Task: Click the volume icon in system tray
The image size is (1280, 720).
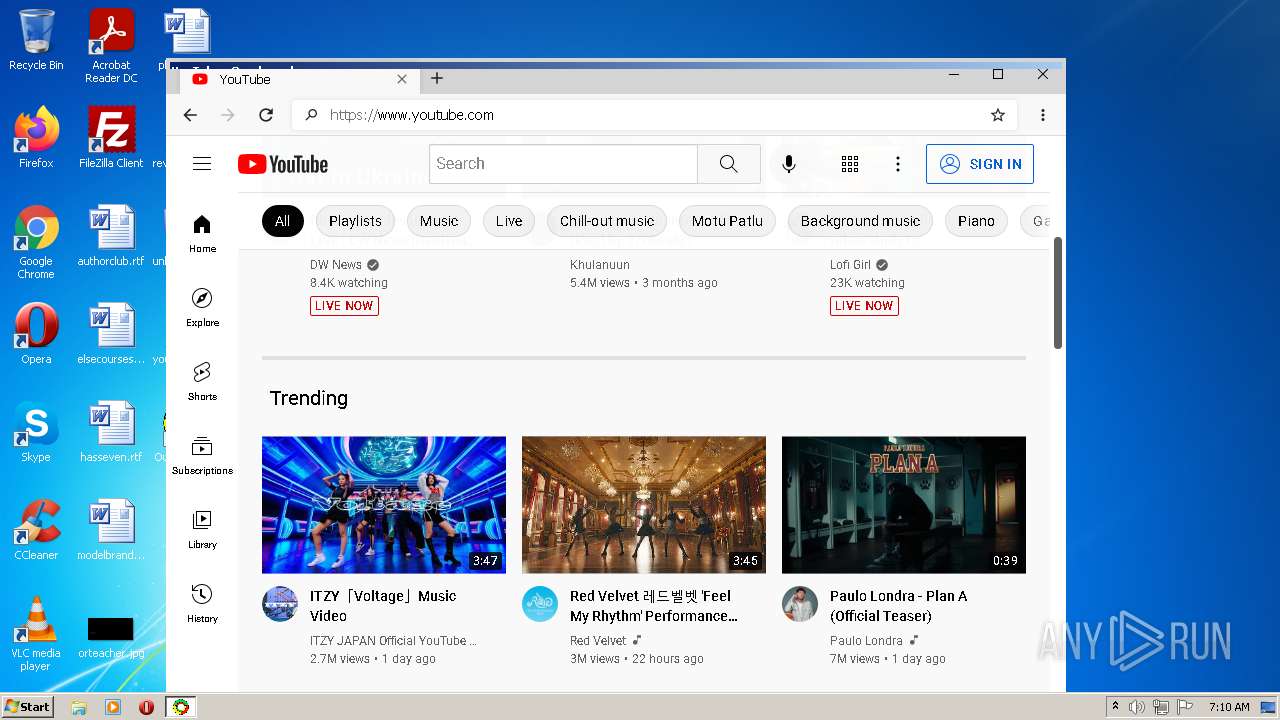Action: tap(1137, 707)
